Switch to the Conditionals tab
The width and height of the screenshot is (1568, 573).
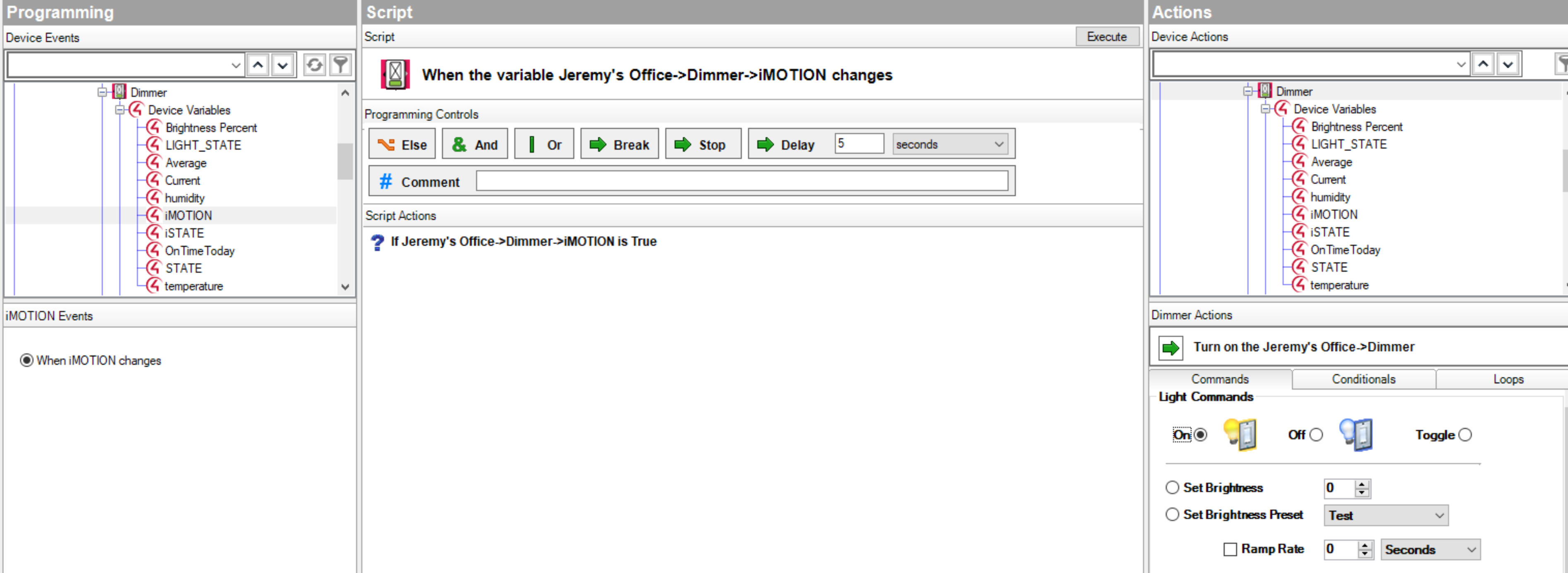pos(1364,379)
